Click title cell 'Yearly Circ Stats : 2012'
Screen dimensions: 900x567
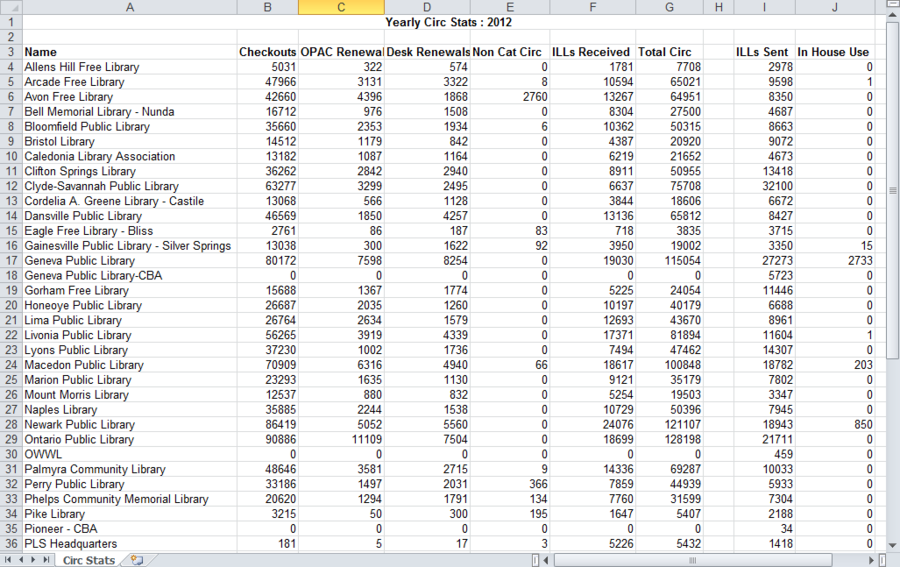click(x=448, y=22)
